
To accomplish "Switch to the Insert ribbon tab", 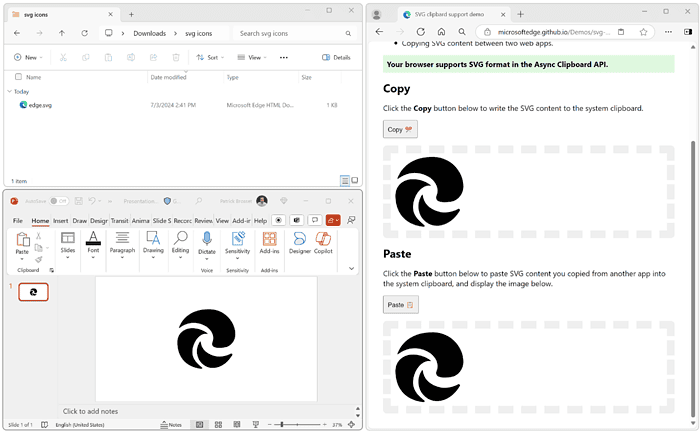I will pos(60,221).
